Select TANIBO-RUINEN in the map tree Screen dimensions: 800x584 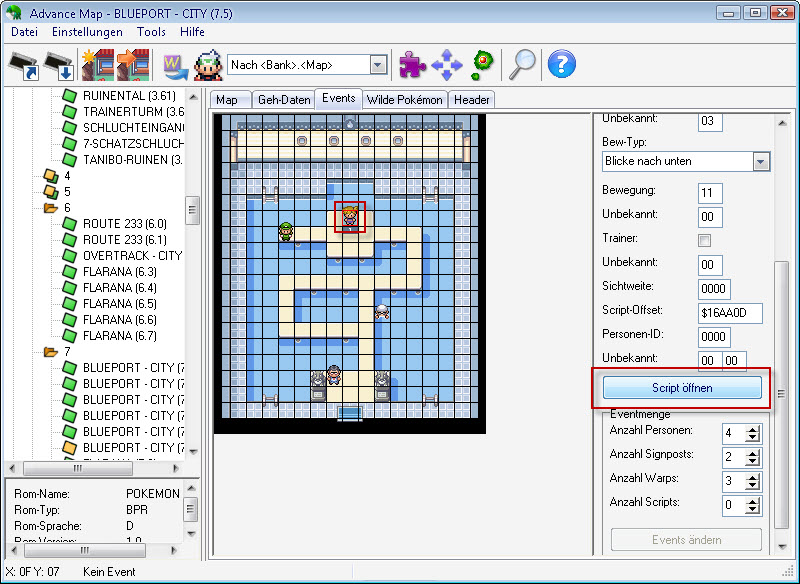coord(132,160)
